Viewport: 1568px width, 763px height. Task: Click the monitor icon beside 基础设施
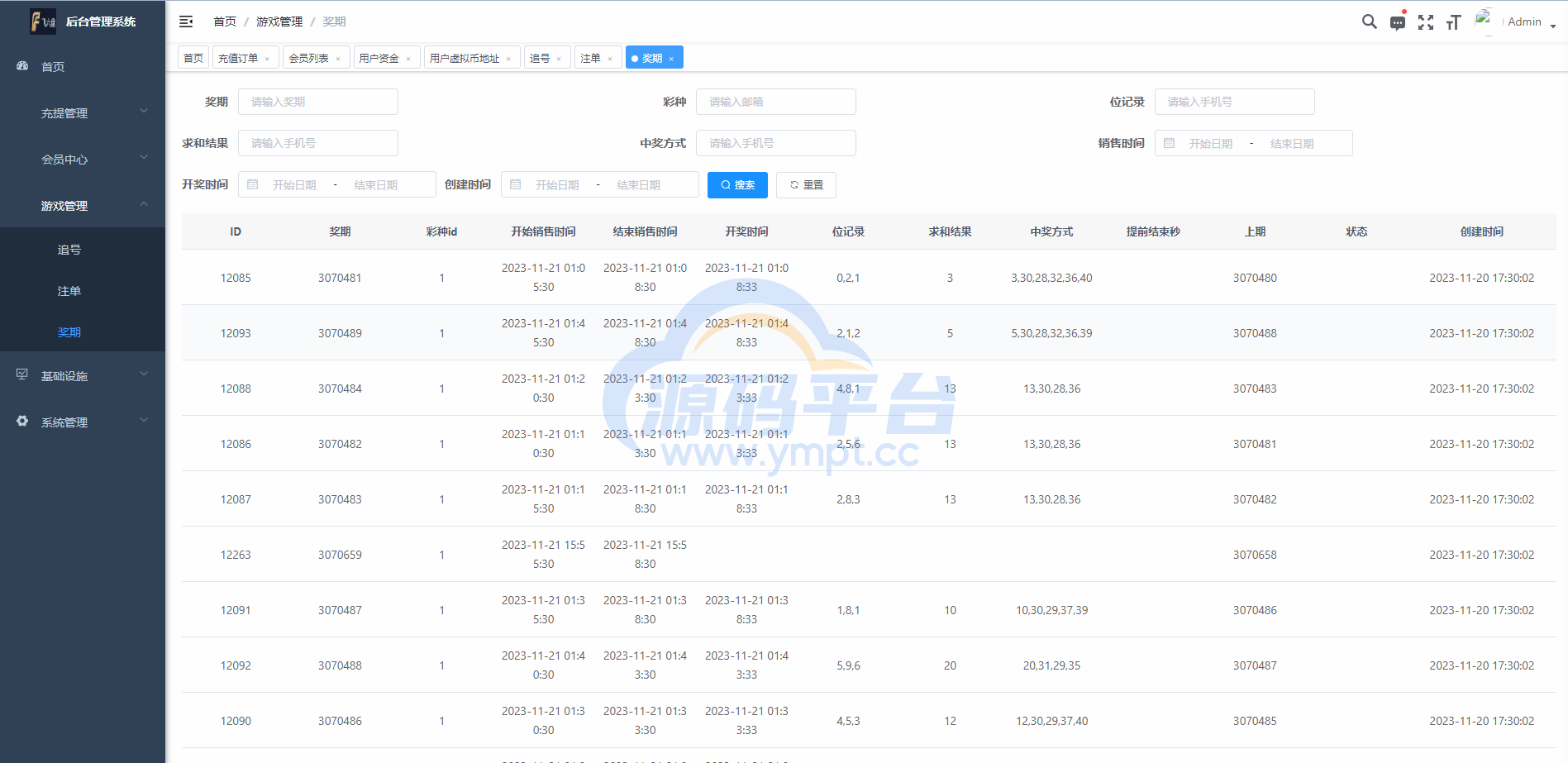(x=22, y=375)
